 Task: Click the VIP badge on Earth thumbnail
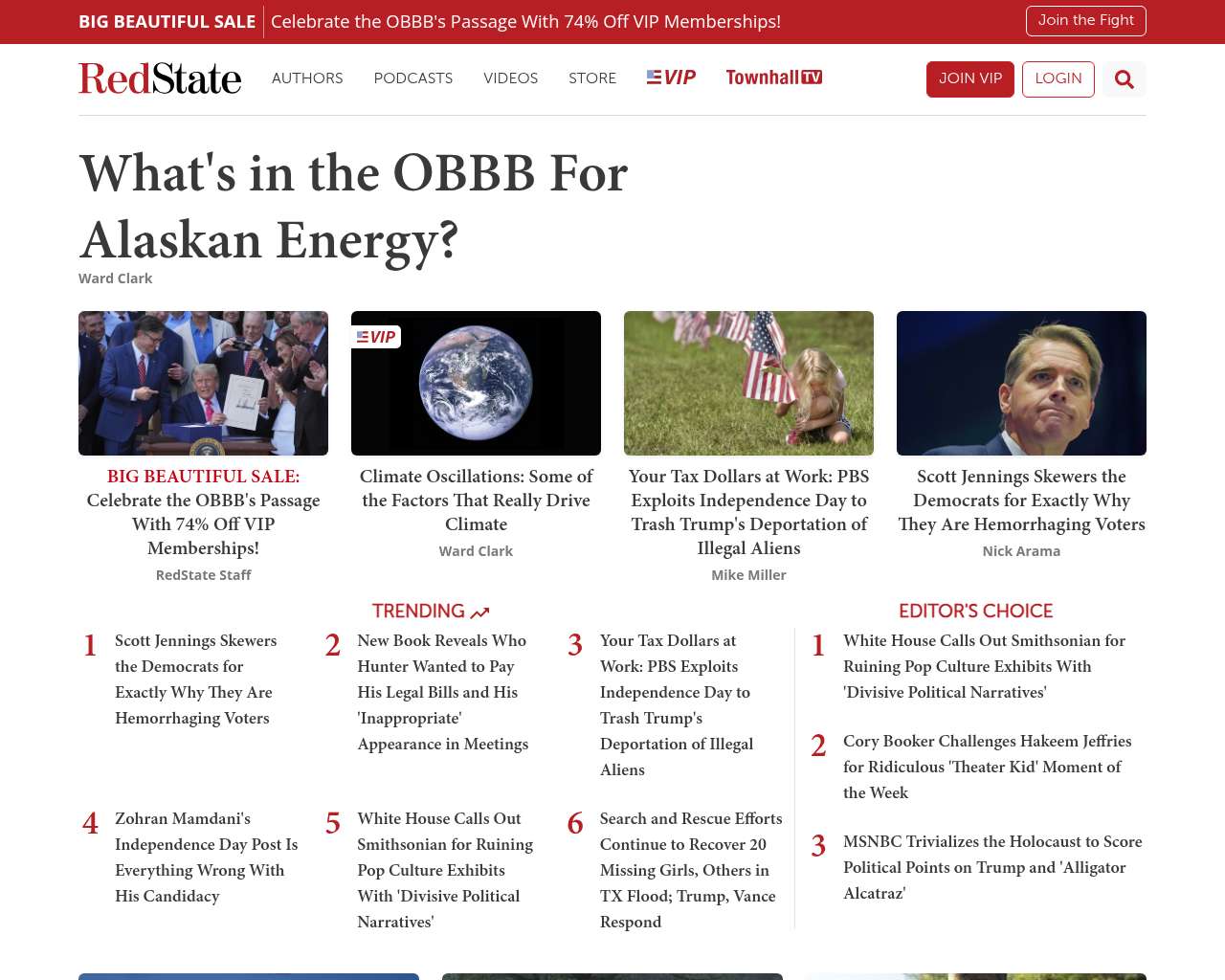(376, 337)
